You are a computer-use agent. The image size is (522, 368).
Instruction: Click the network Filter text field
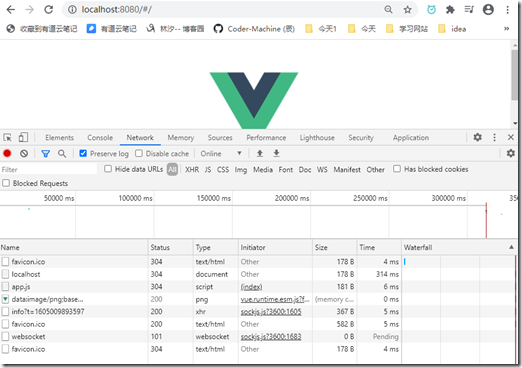[49, 169]
